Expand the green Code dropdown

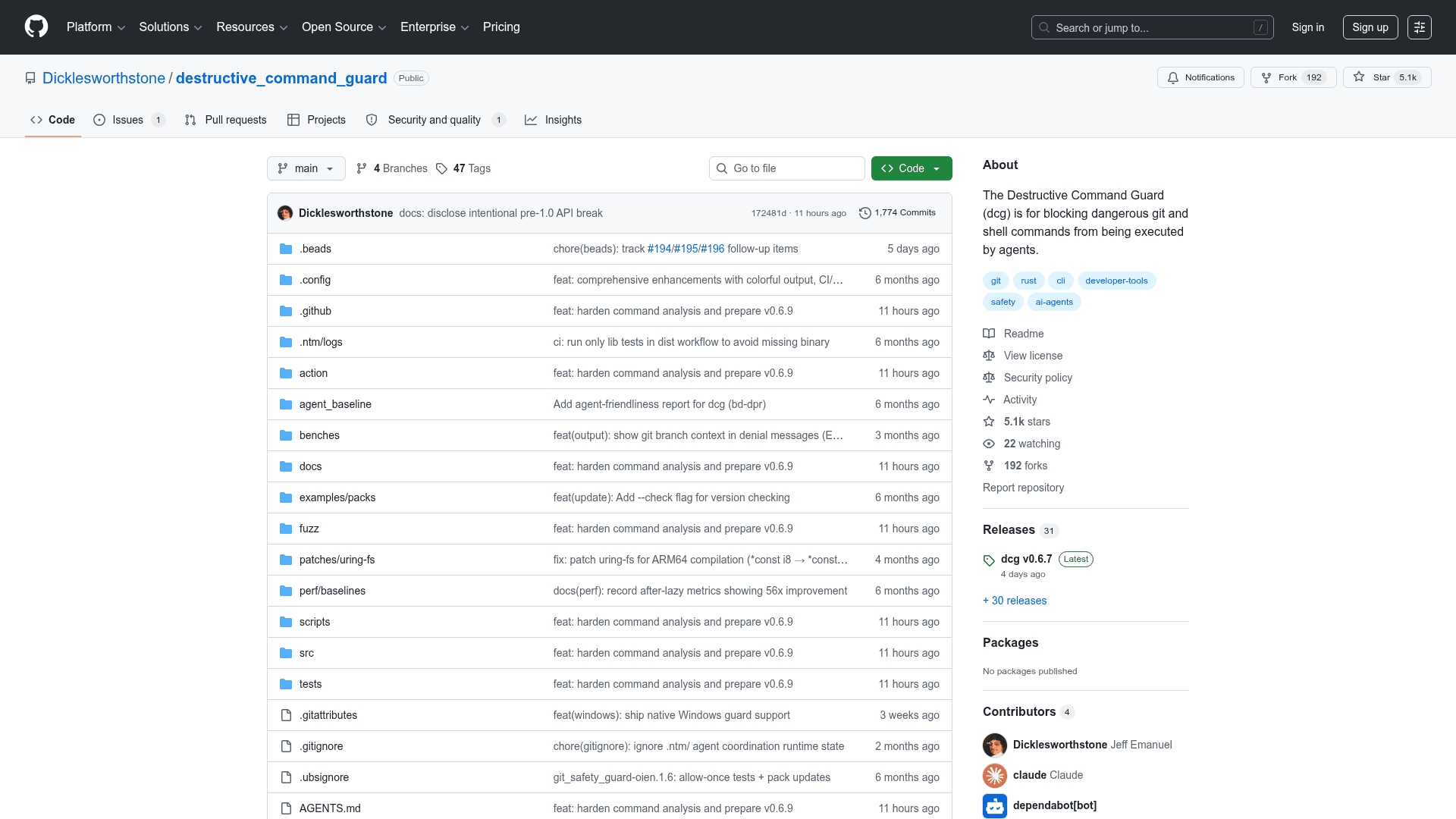[912, 168]
